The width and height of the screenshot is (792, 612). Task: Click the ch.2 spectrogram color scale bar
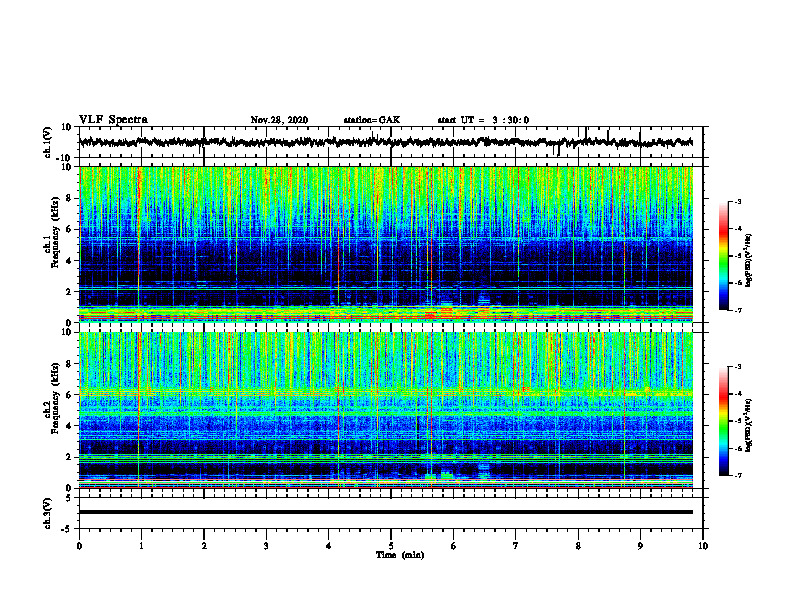724,421
